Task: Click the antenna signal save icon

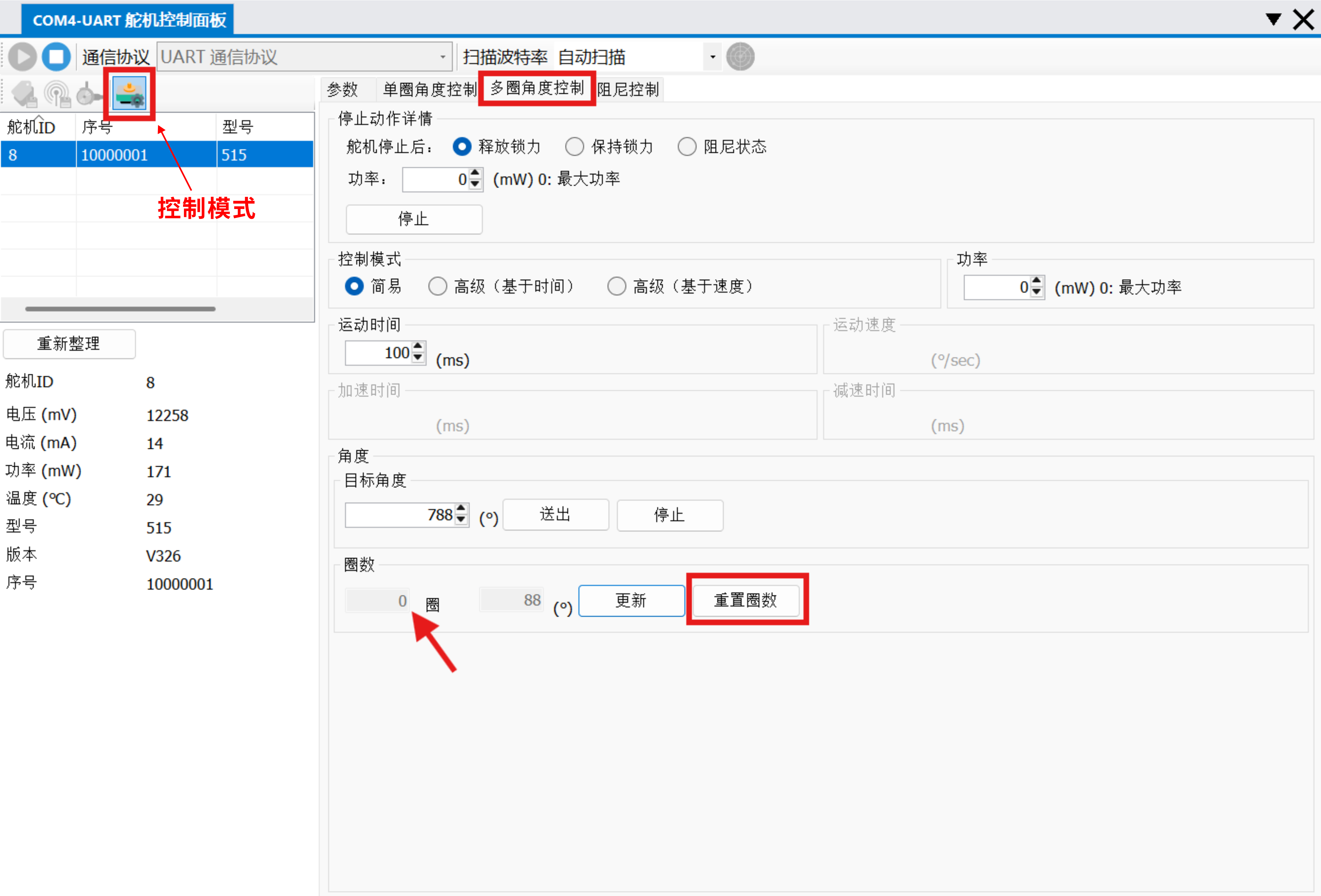Action: point(57,94)
